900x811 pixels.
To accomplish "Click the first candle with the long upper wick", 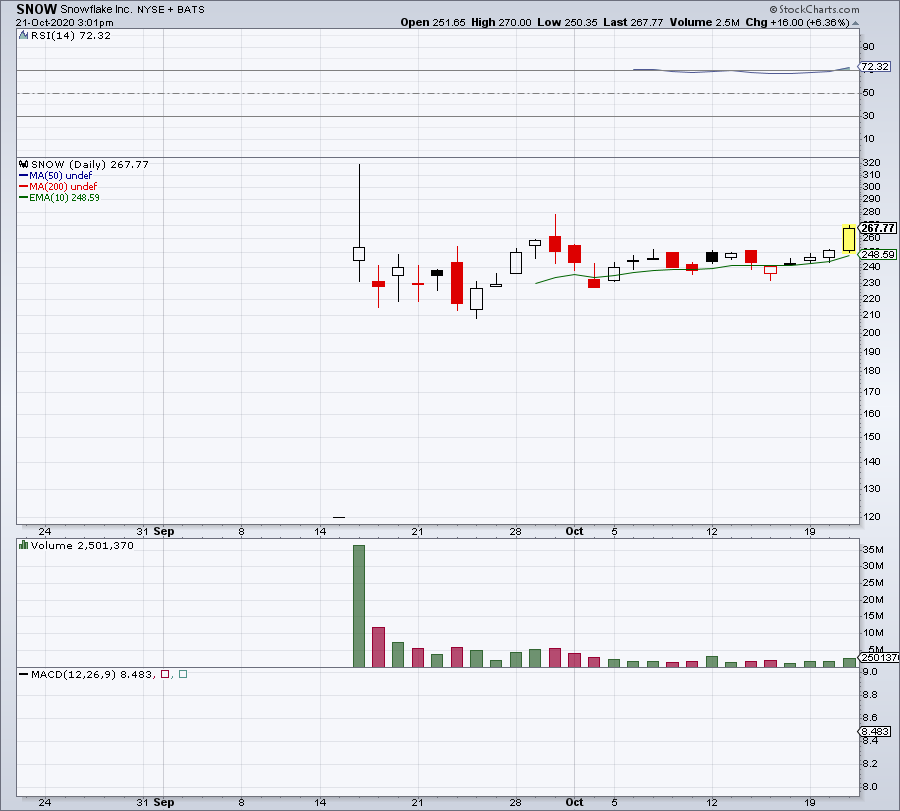I will click(x=359, y=254).
